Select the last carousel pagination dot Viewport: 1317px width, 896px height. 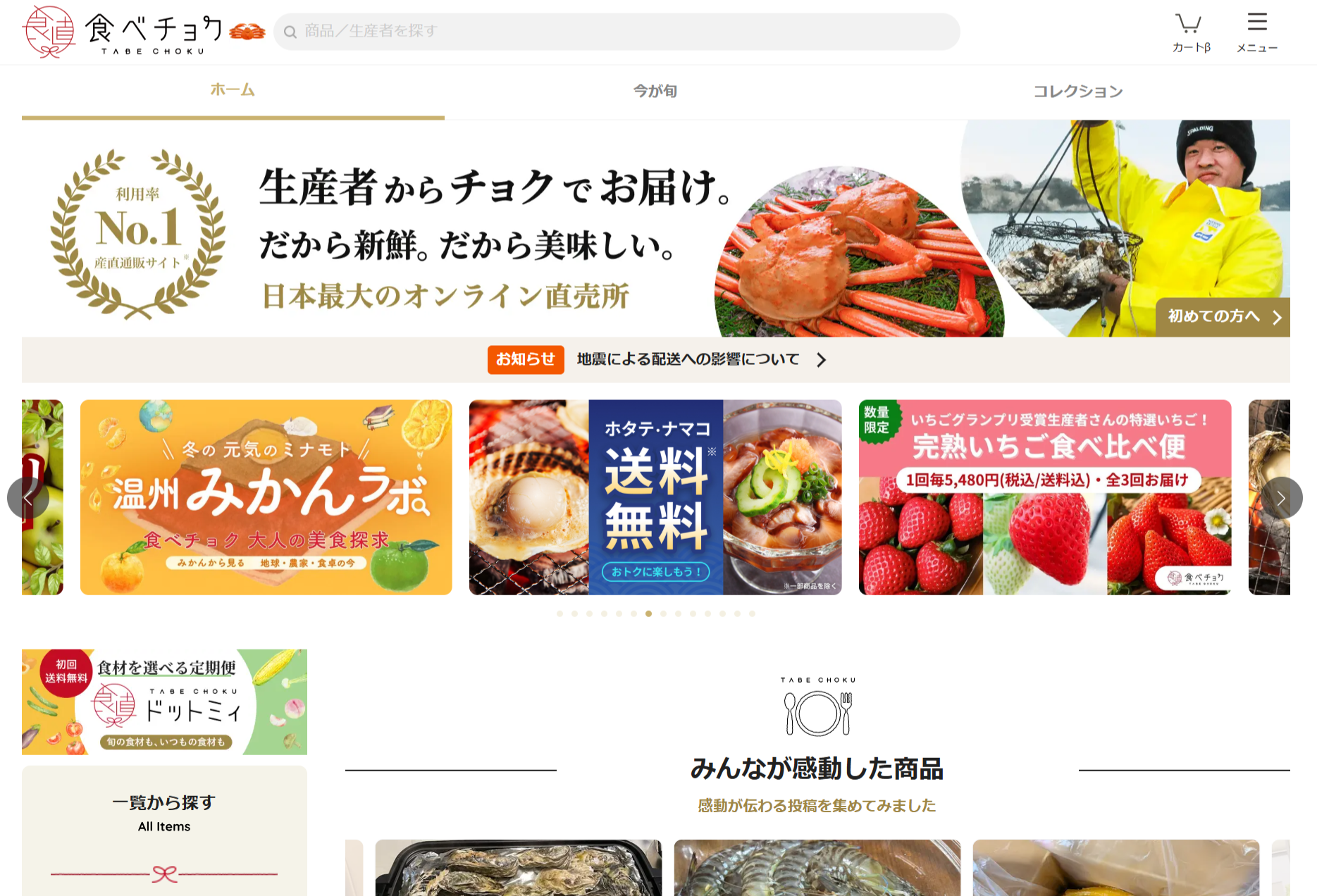click(752, 614)
